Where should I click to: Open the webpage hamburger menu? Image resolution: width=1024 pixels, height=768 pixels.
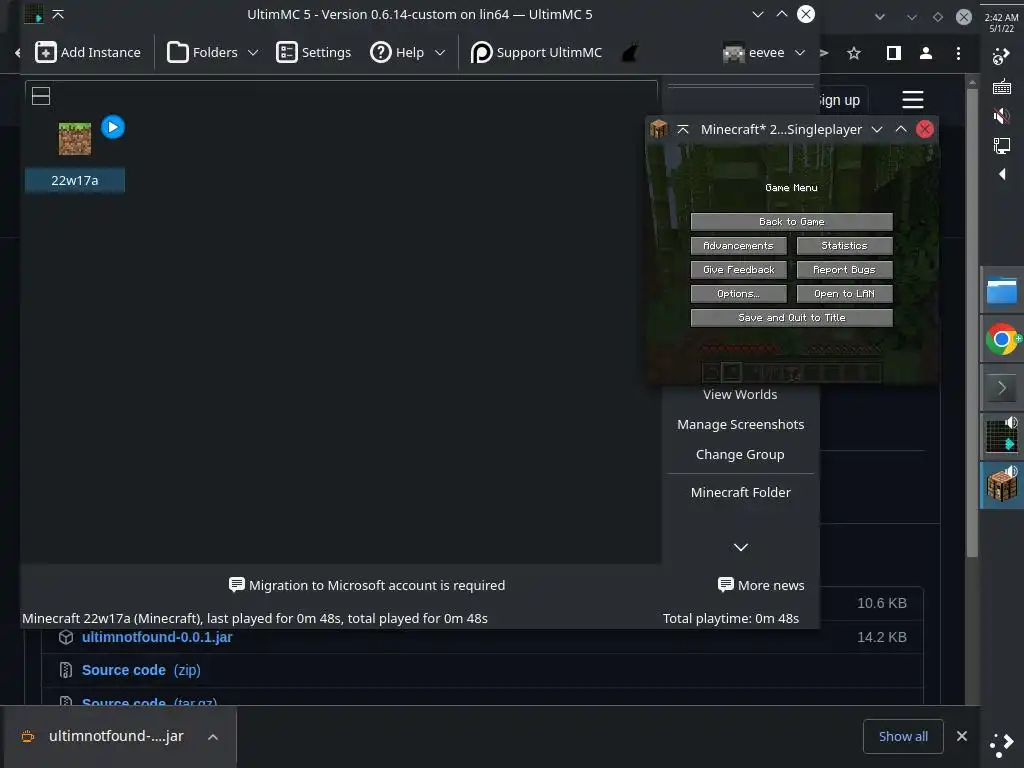(913, 100)
